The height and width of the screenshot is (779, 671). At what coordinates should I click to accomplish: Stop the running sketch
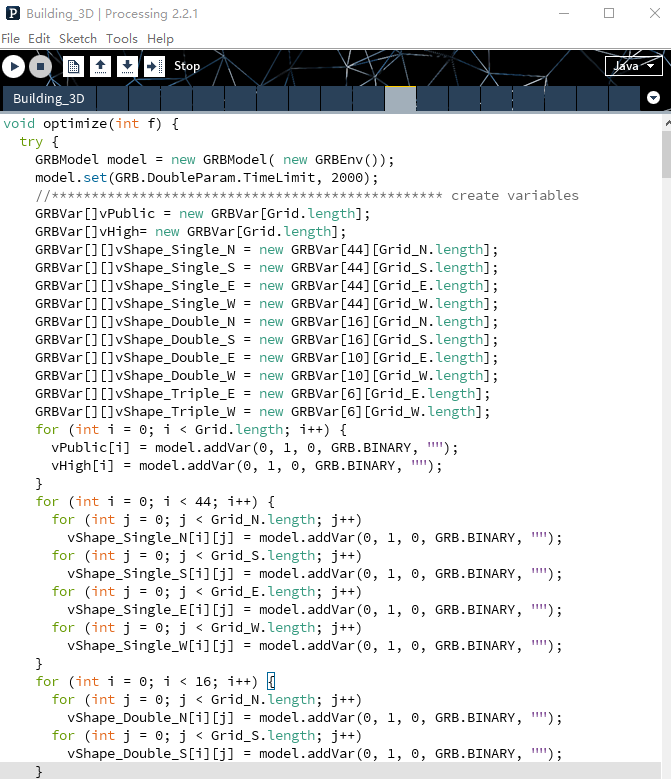40,66
